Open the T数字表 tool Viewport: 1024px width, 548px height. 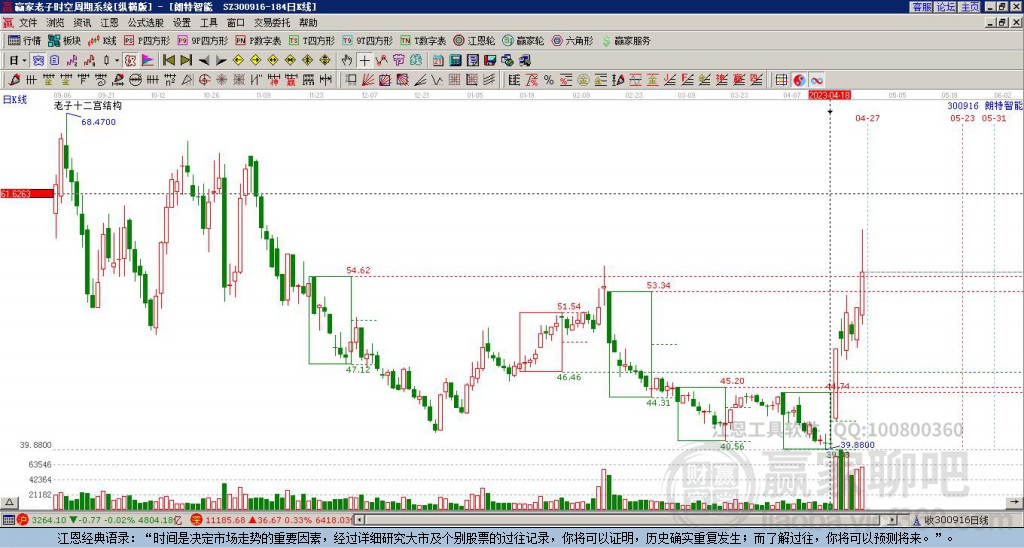[423, 40]
